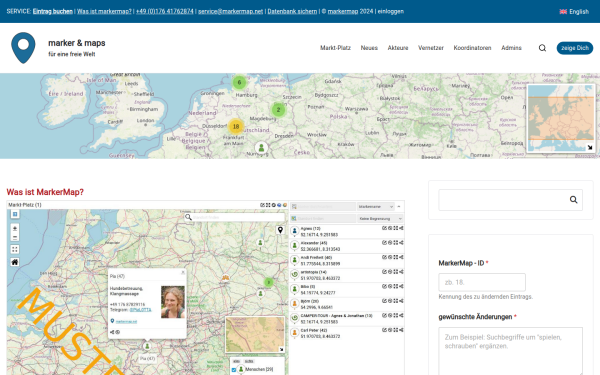Click the service@markermap.net email link

[x=230, y=11]
